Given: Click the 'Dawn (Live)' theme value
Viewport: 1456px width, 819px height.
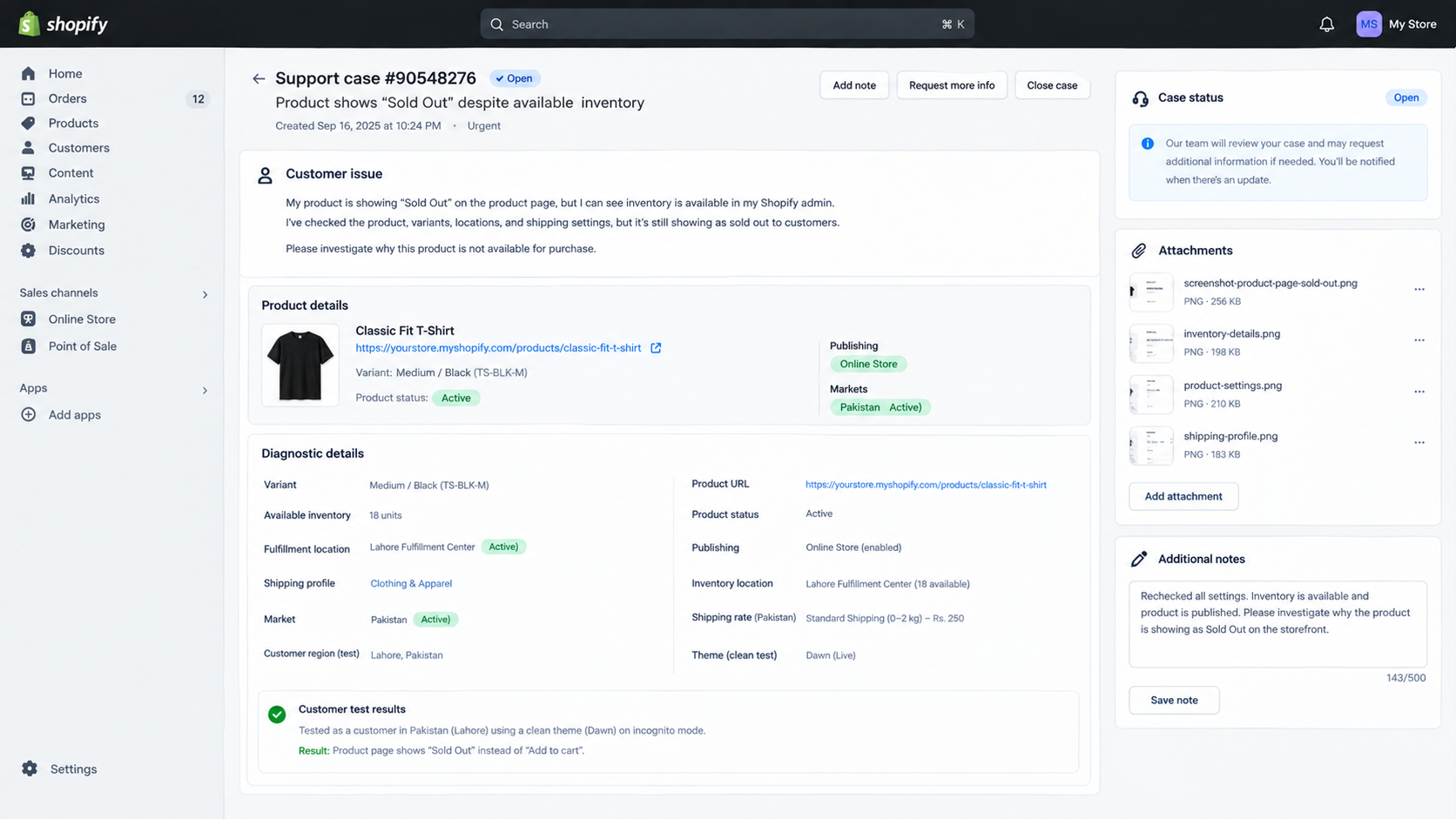Looking at the screenshot, I should point(831,655).
